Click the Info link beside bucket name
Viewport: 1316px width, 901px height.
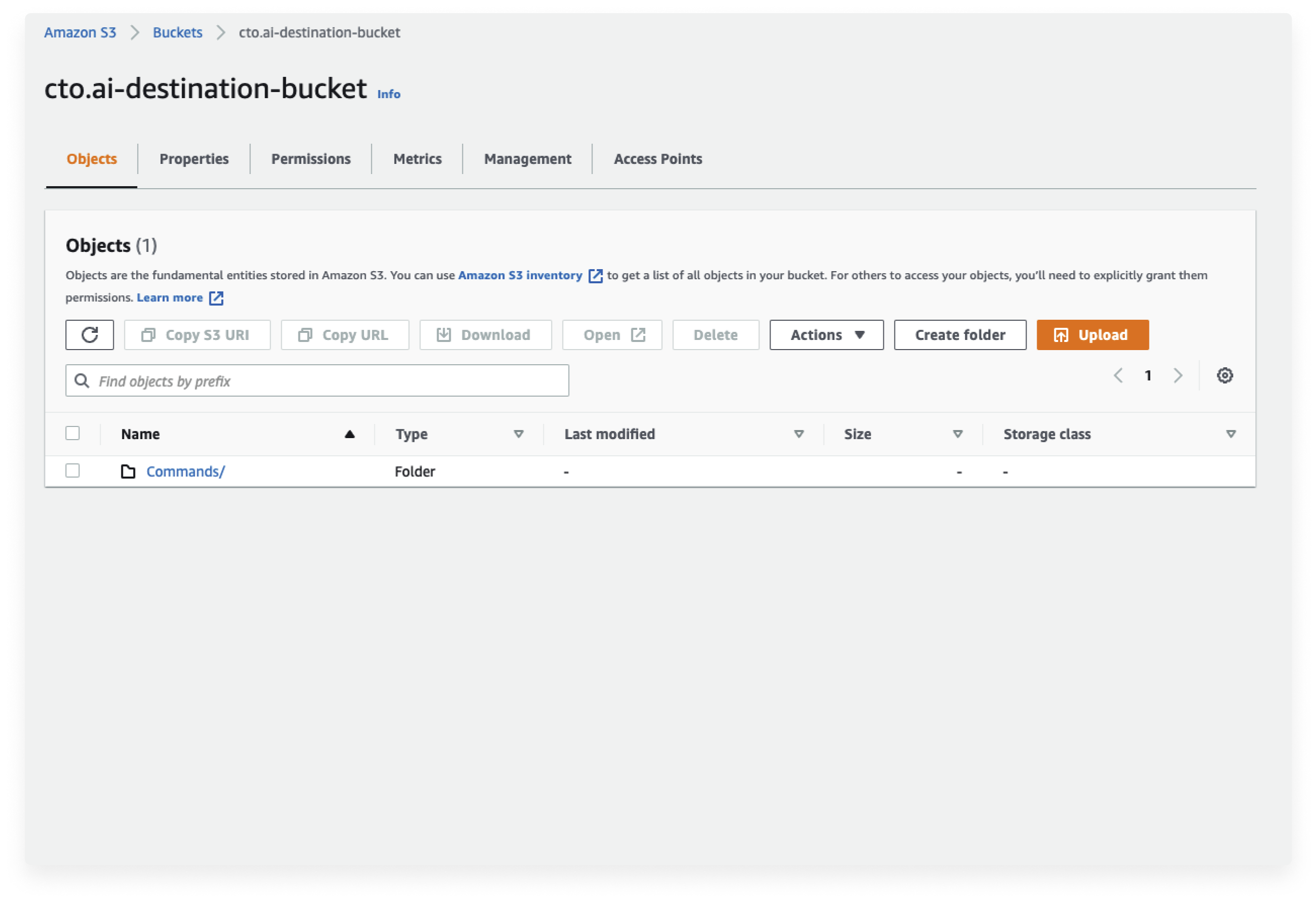(389, 94)
